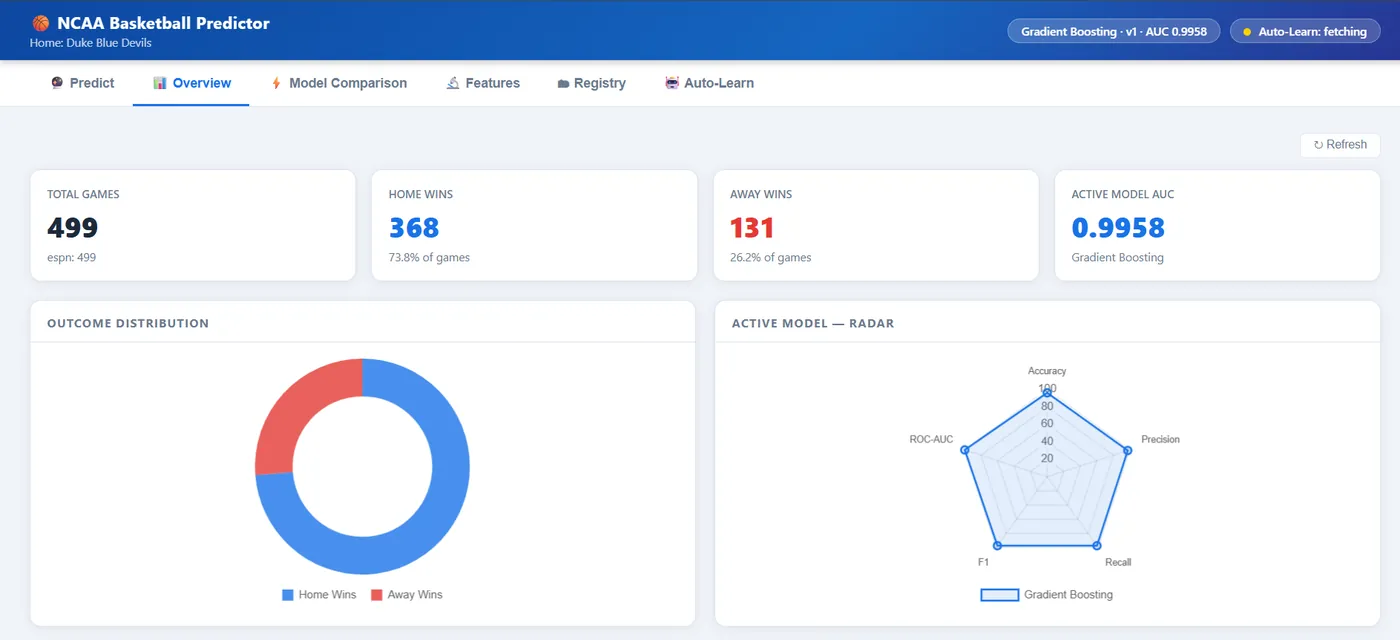Click the red Away Wins legend swatch
This screenshot has width=1400, height=640.
(x=377, y=595)
